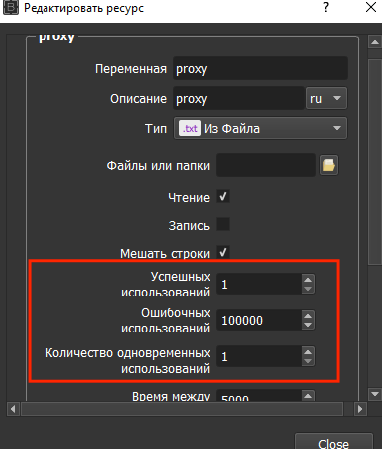Viewport: 382px width, 449px height.
Task: Enable the Запись checkbox
Action: click(223, 224)
